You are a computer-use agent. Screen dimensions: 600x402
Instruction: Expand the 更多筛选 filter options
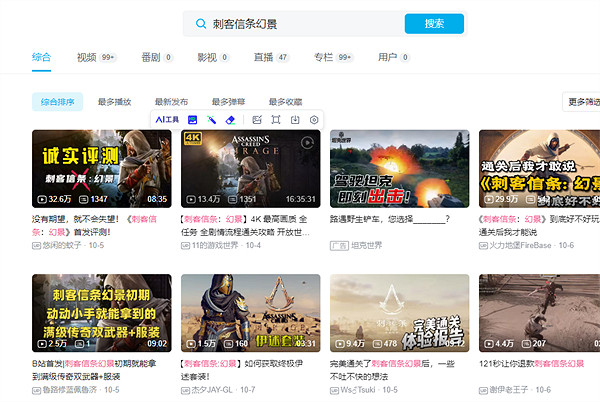582,101
